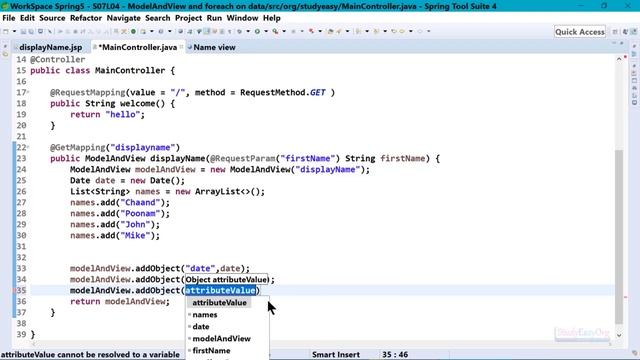Click the editor scroll-down arrow
The image size is (640, 360).
[619, 336]
